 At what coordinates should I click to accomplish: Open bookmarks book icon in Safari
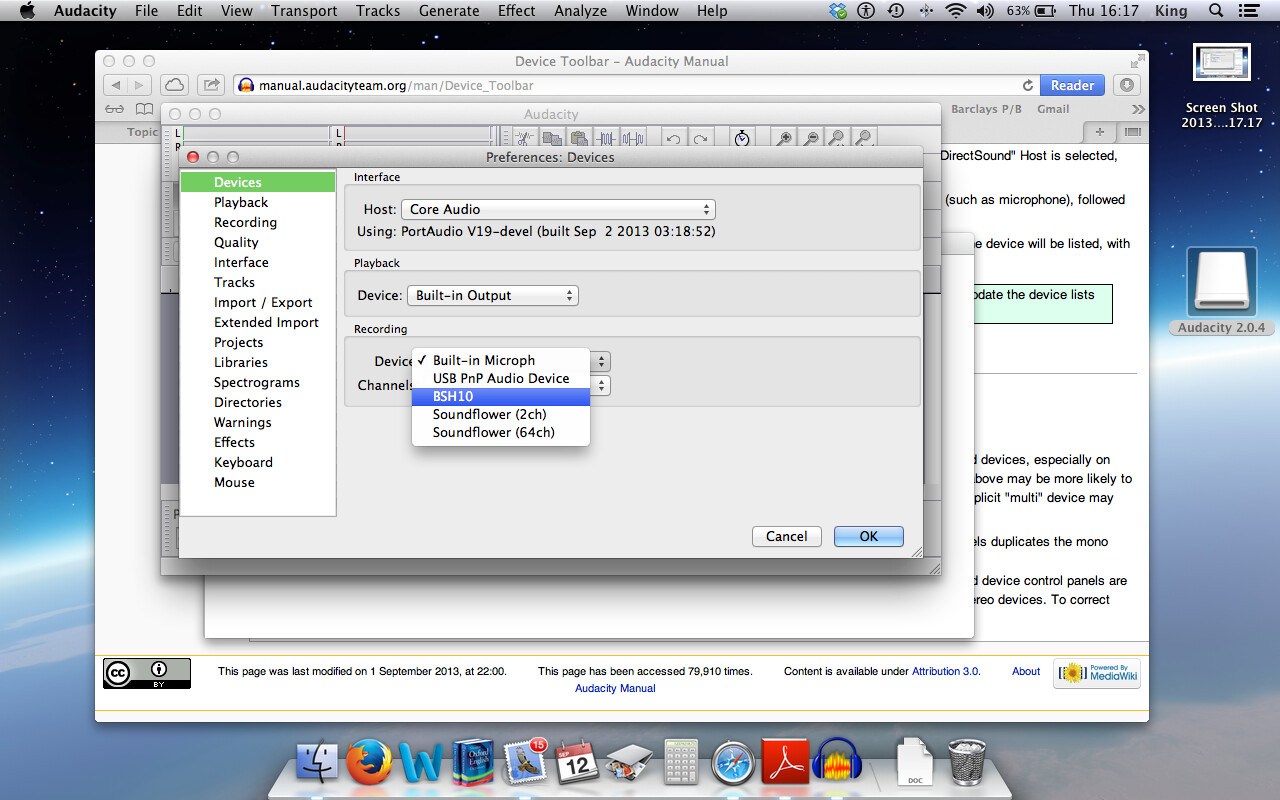coord(146,109)
